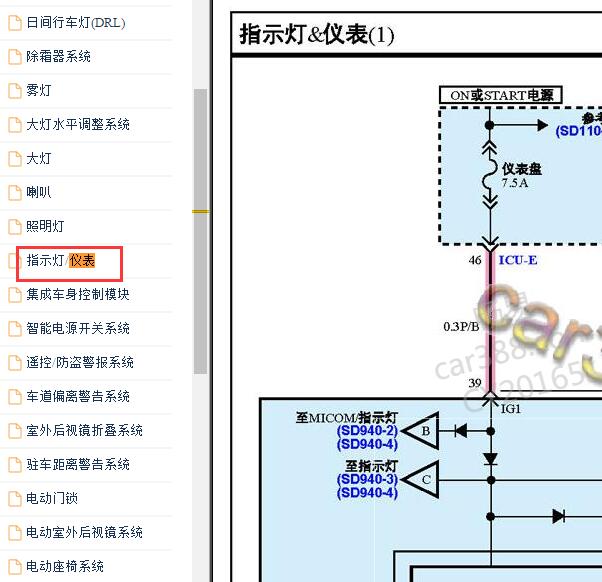
Task: Click the document icon beside 大灯
Action: coord(15,159)
